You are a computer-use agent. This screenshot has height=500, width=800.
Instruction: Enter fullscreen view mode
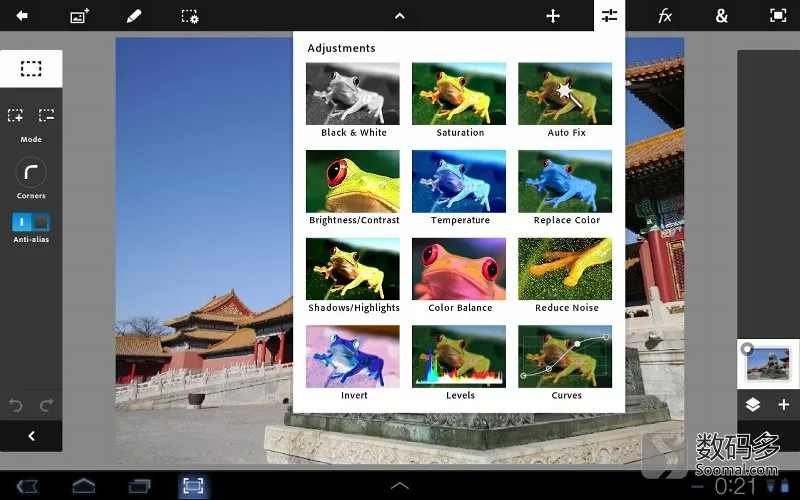[778, 16]
